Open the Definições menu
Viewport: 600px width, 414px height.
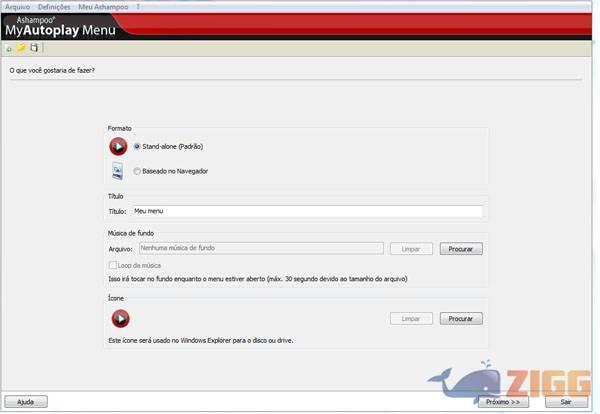[x=54, y=7]
